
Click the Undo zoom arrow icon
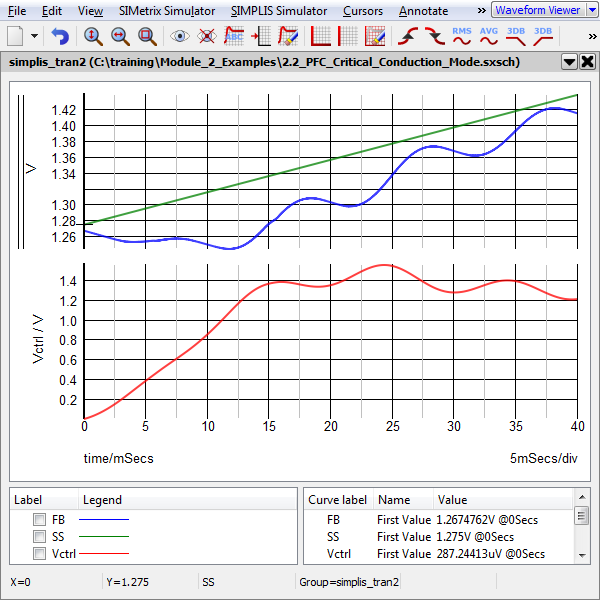(61, 37)
